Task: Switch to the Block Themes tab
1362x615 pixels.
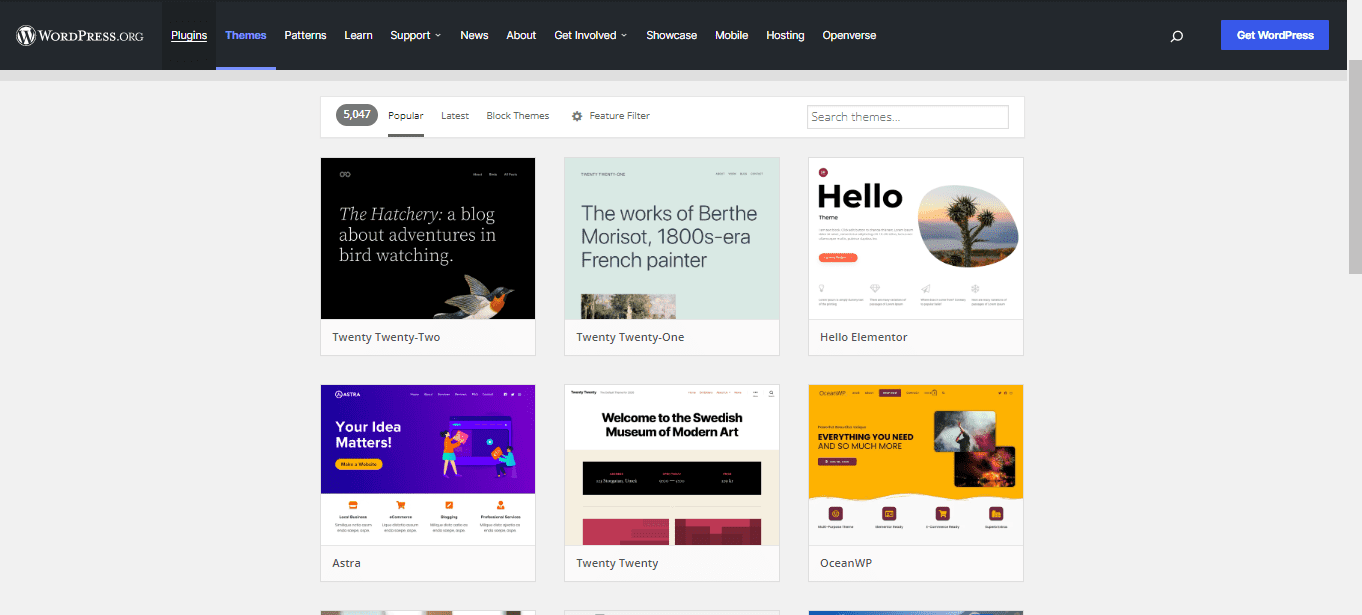Action: pos(518,116)
